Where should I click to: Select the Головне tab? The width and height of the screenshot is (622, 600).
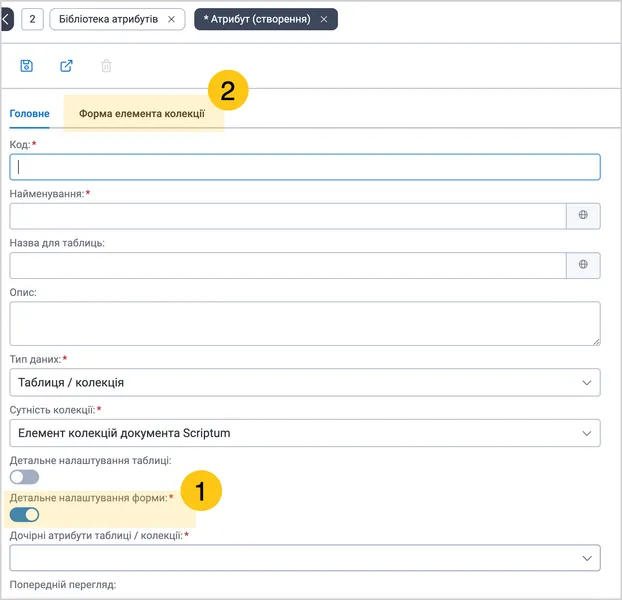pos(29,114)
